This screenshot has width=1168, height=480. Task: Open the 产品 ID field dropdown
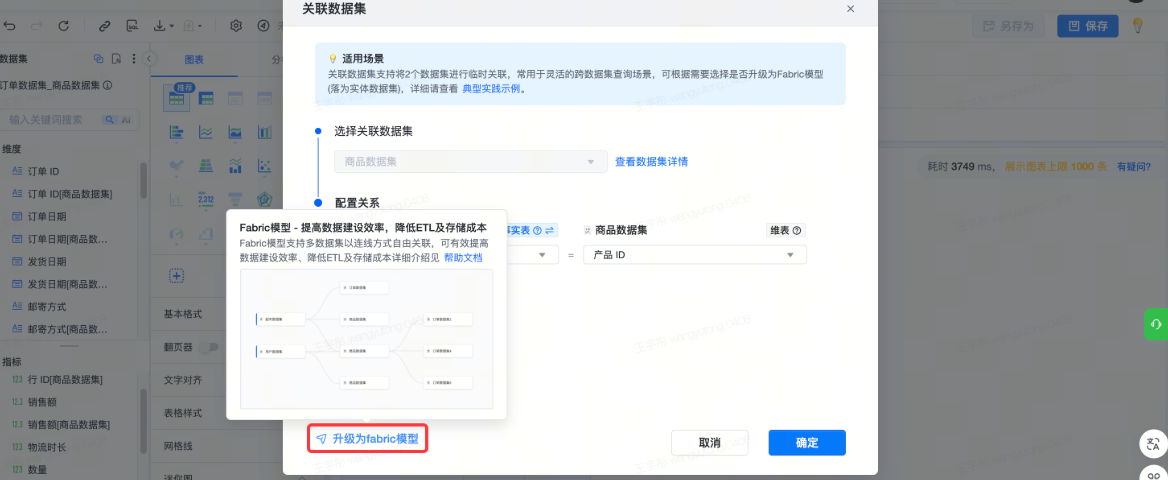pos(695,255)
